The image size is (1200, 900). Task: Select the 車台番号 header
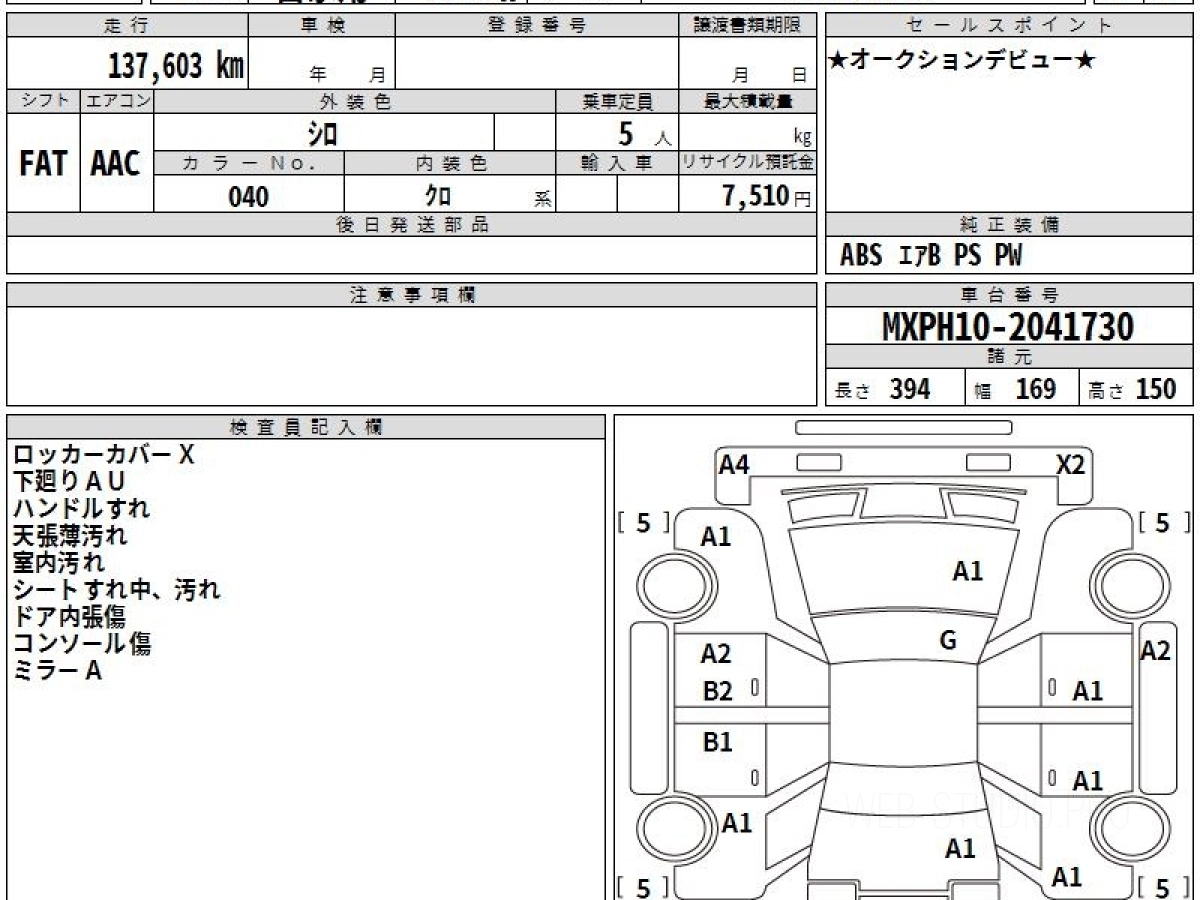click(1009, 295)
